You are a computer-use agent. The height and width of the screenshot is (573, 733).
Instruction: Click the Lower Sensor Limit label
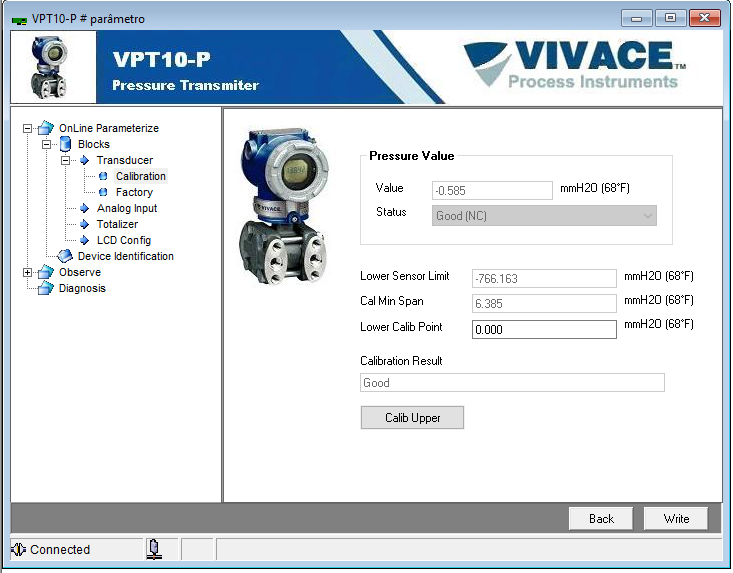[x=405, y=276]
